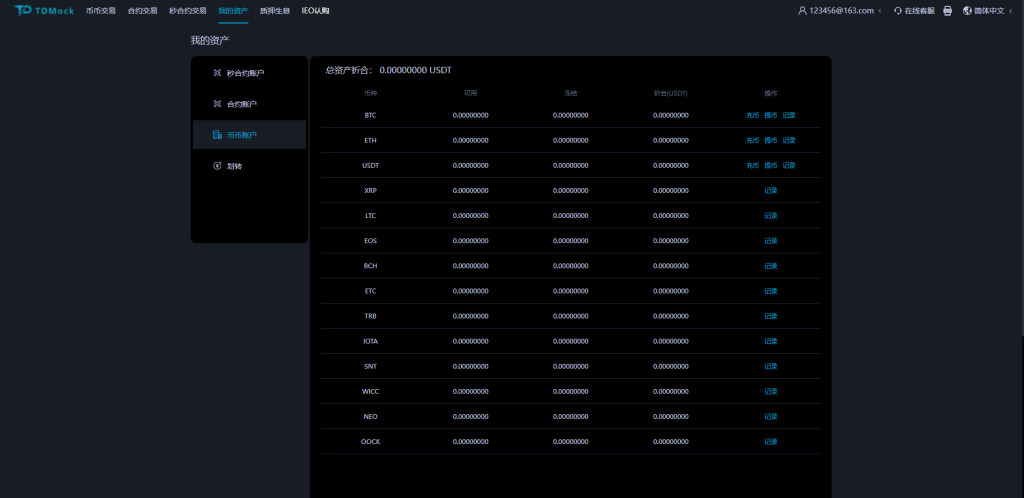Open 记录 records link for XRP row
1024x498 pixels.
770,190
